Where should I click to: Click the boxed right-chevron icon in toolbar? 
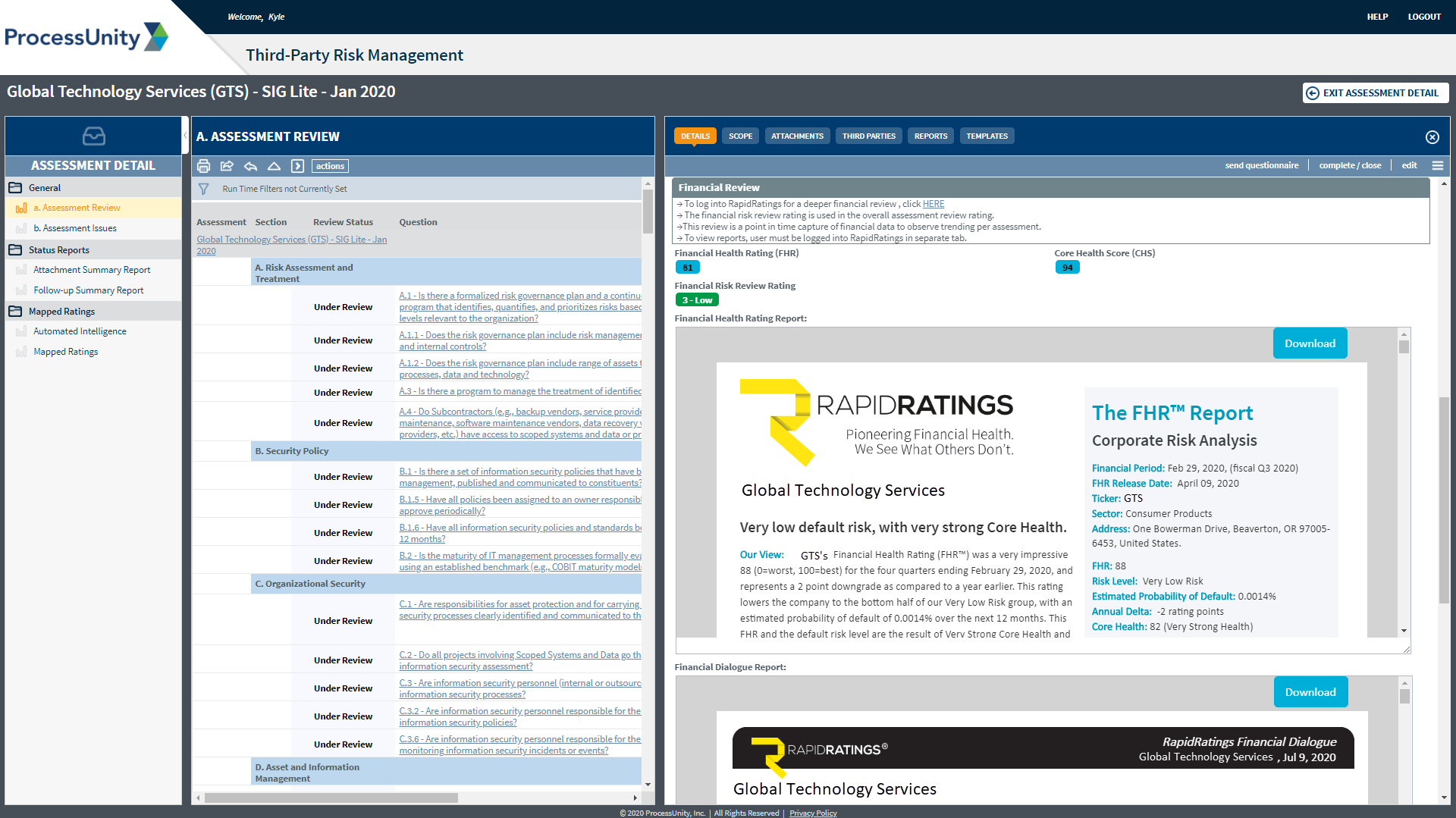click(x=297, y=166)
